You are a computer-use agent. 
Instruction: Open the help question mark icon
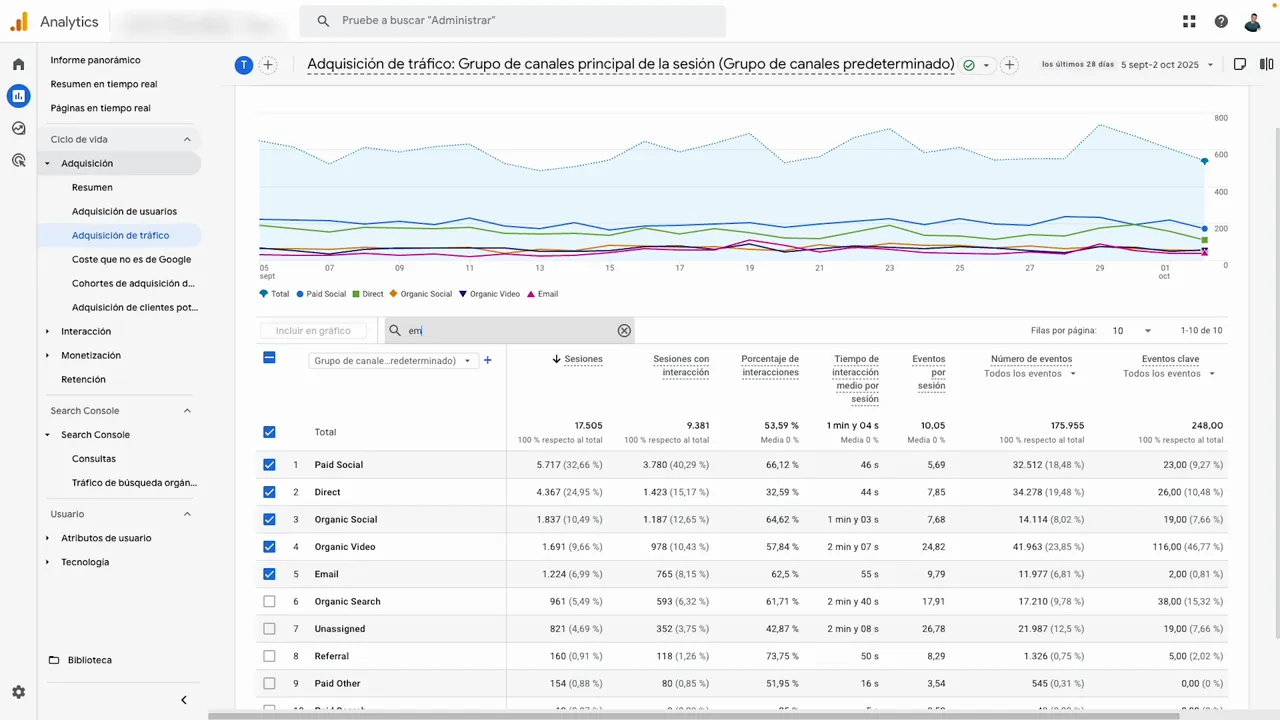pos(1221,21)
